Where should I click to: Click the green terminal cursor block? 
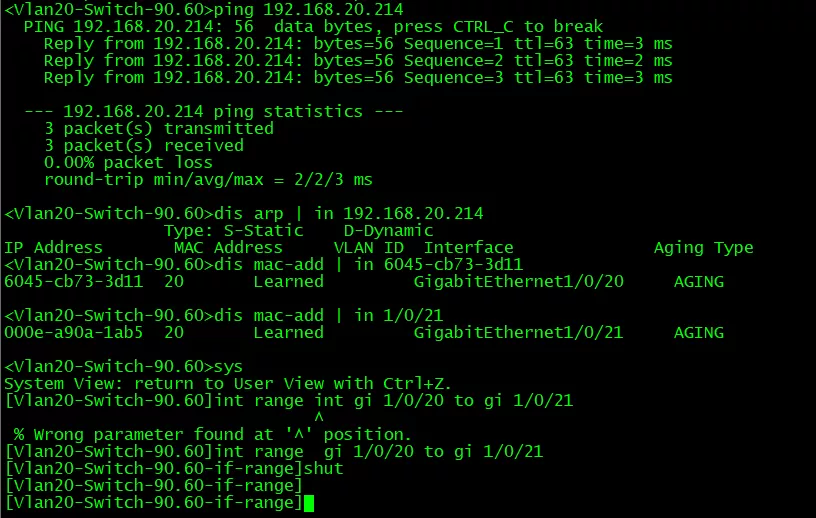[308, 503]
